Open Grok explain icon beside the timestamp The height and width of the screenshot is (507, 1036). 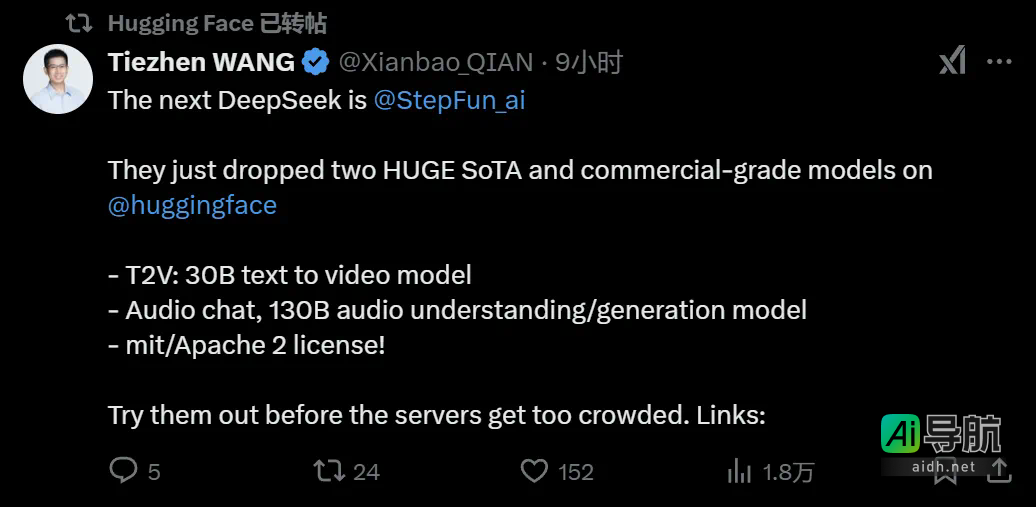(952, 61)
